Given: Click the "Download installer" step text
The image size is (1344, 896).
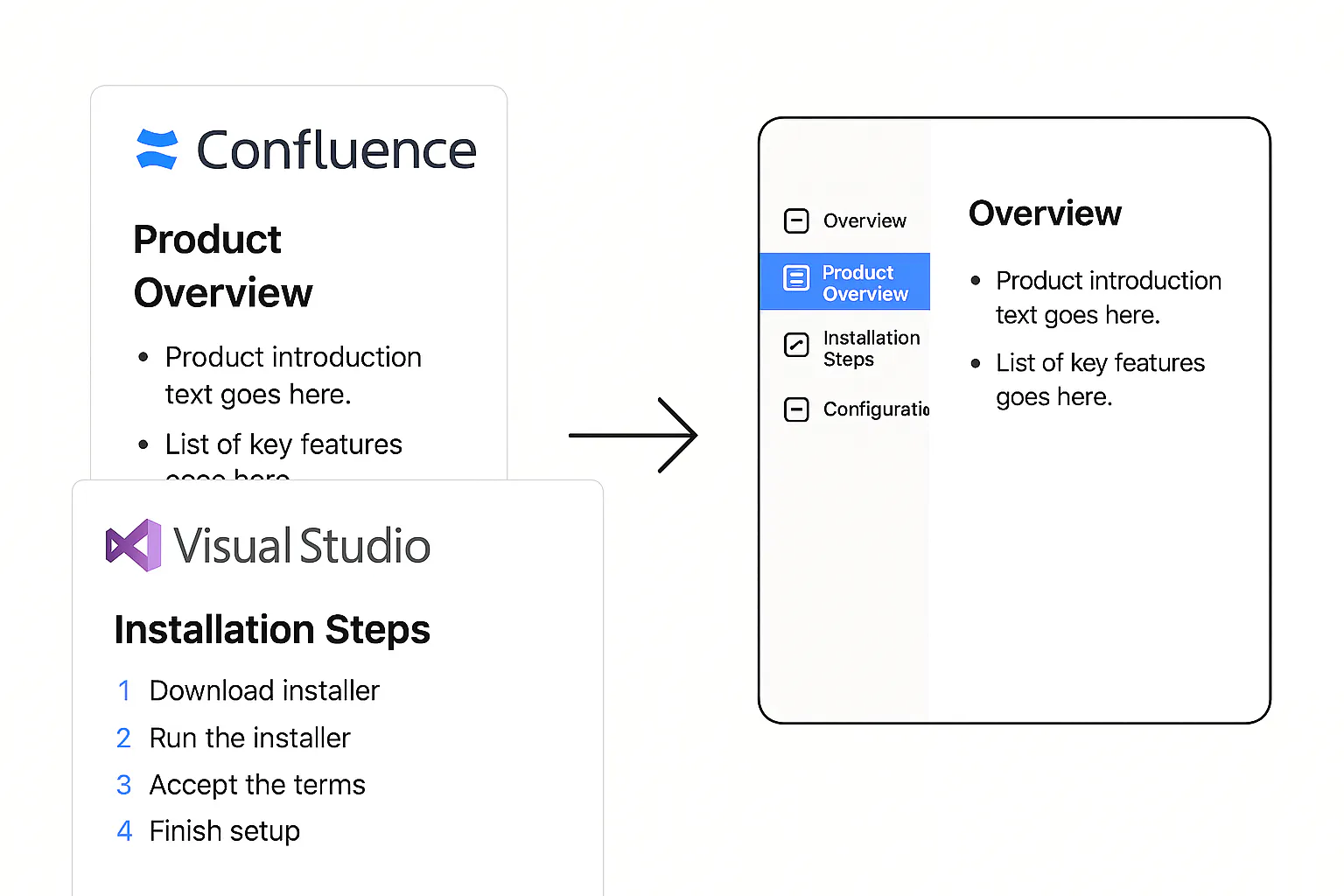Looking at the screenshot, I should [264, 690].
